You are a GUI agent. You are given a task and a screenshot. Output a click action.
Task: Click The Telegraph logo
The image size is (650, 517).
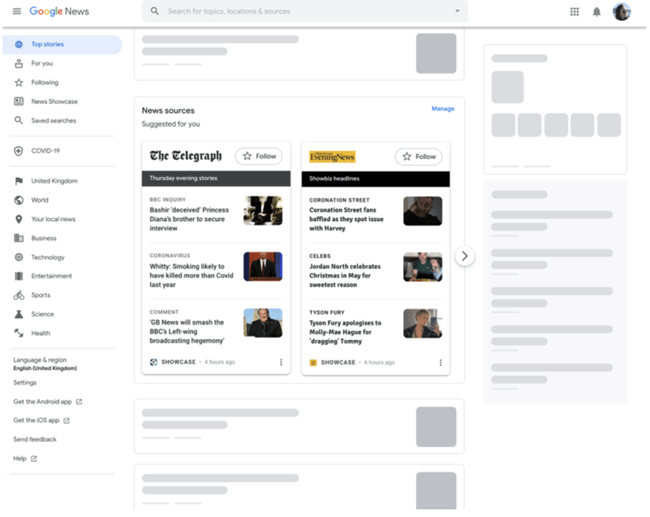pos(186,156)
